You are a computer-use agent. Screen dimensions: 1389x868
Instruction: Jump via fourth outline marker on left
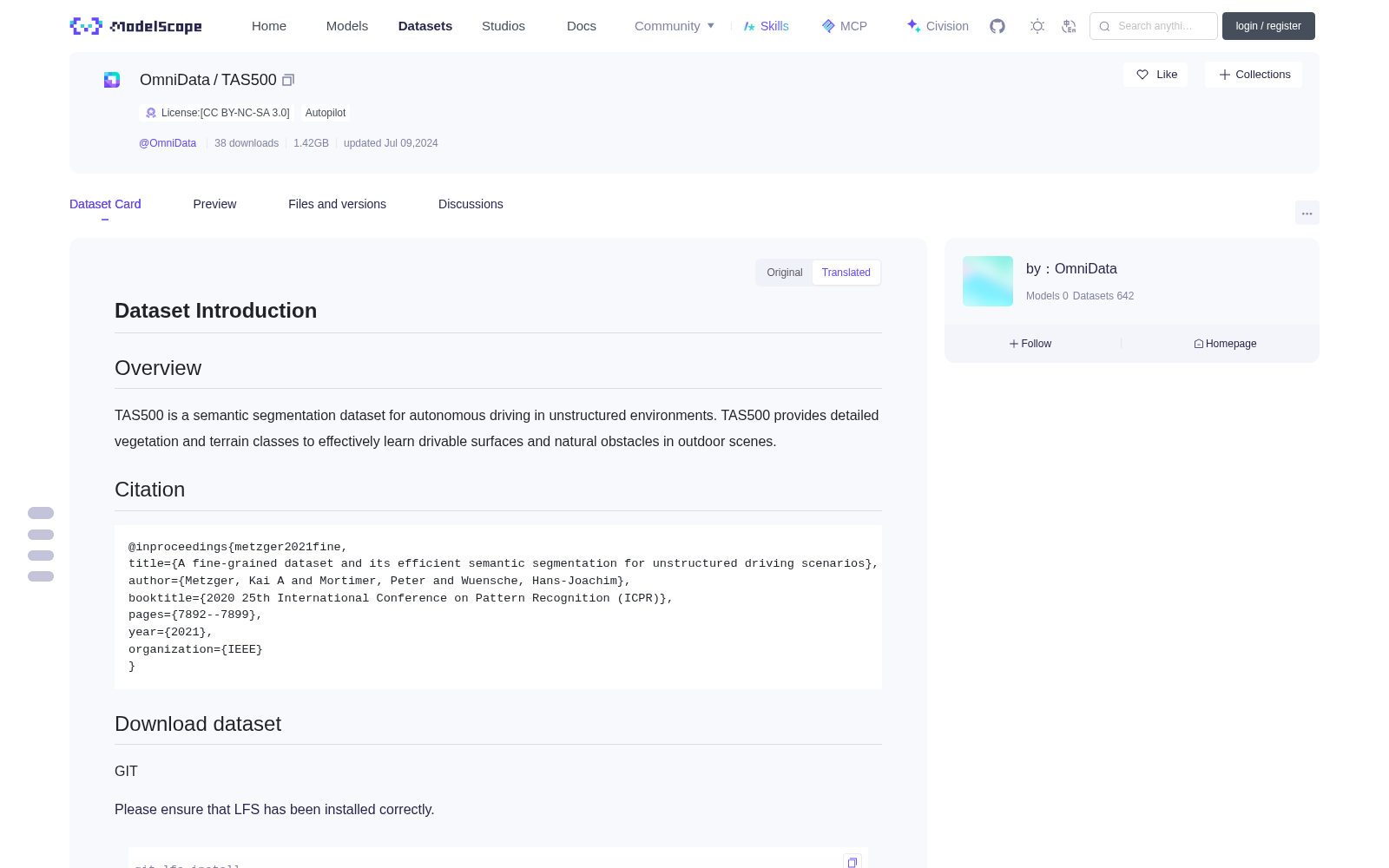click(x=41, y=576)
